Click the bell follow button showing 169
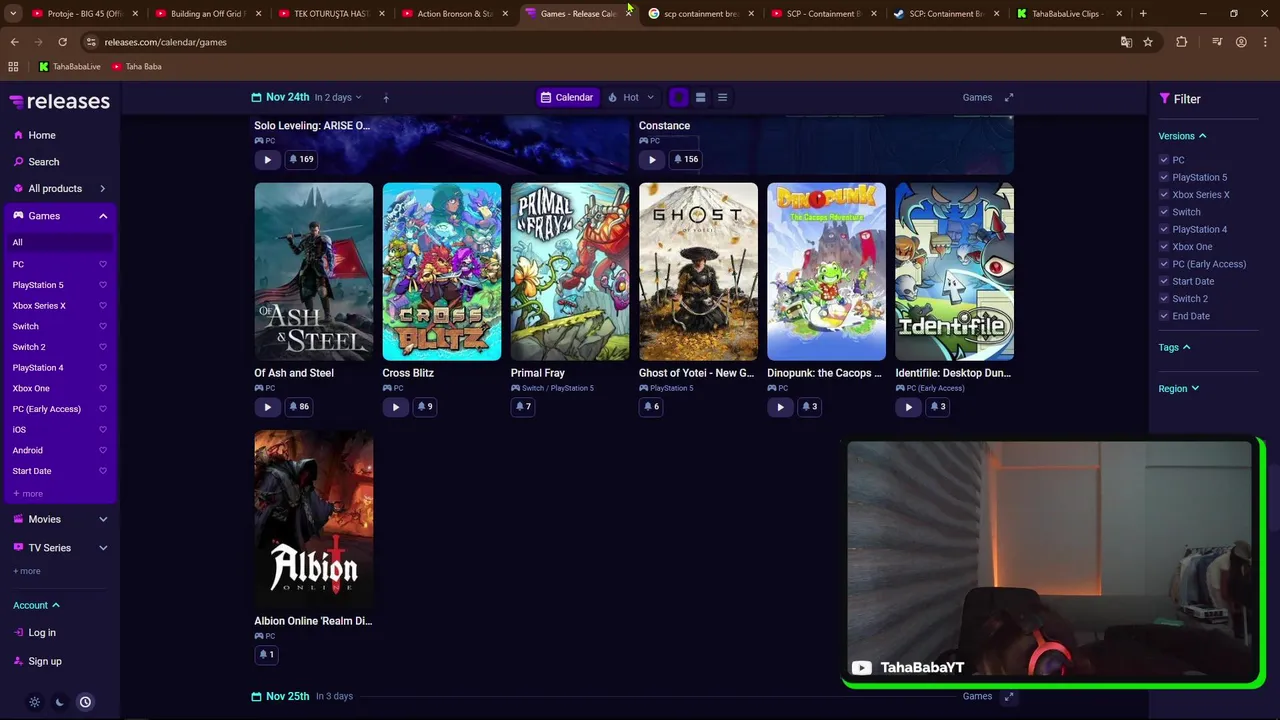The height and width of the screenshot is (720, 1280). pyautogui.click(x=301, y=159)
